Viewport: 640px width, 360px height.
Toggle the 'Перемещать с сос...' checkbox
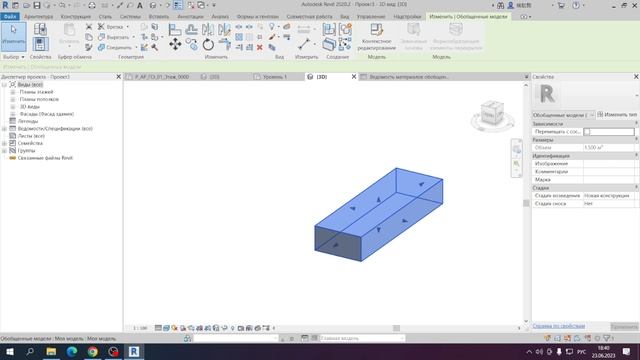[x=587, y=132]
